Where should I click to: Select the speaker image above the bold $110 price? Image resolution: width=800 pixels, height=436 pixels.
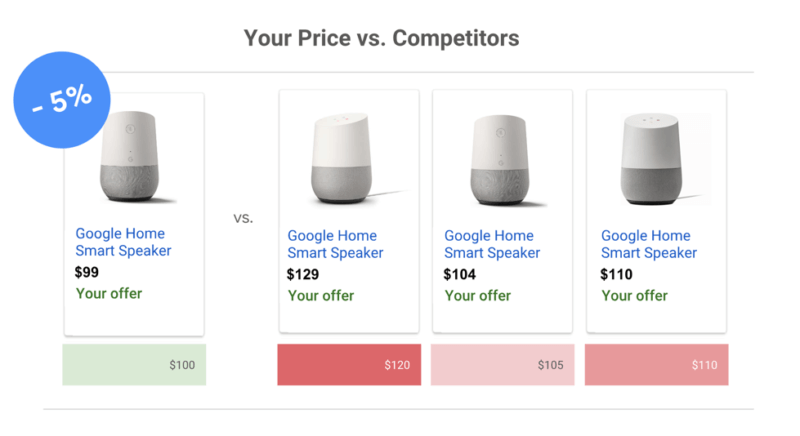click(656, 157)
